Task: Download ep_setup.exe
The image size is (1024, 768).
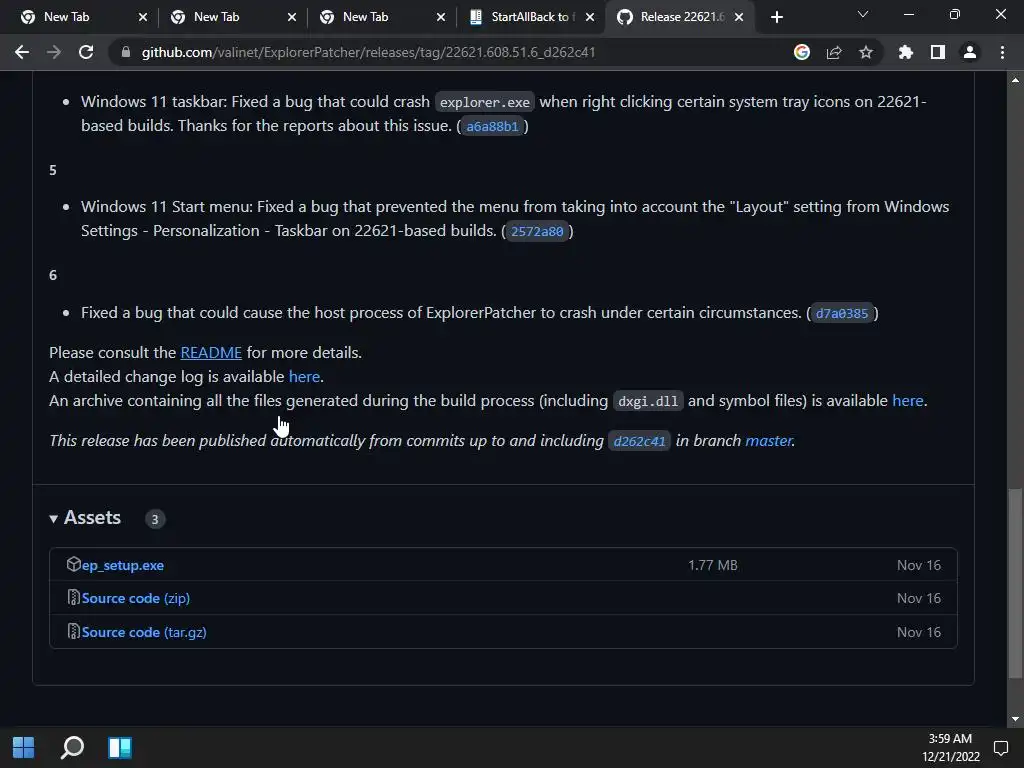Action: tap(123, 566)
